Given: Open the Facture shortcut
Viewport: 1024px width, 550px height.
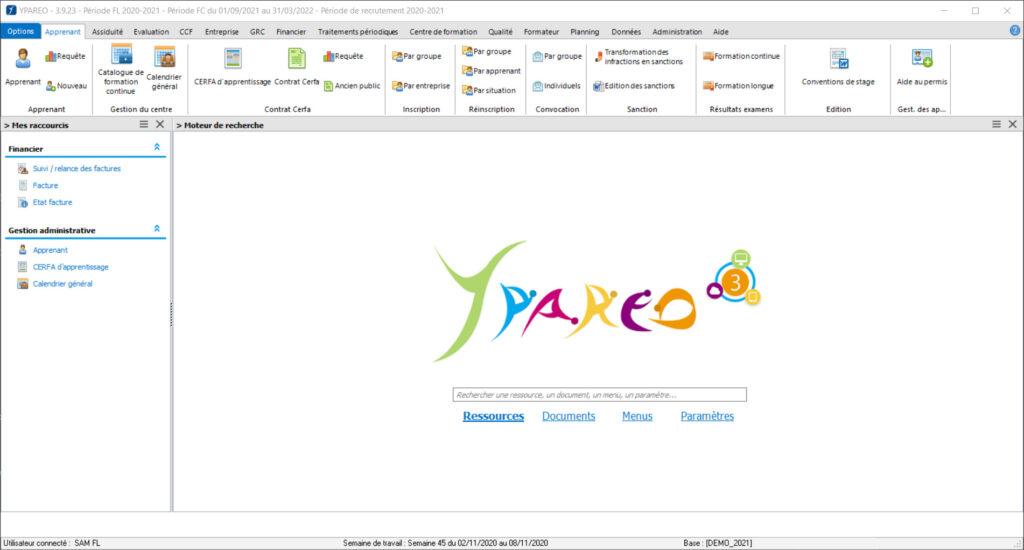Looking at the screenshot, I should coord(45,186).
